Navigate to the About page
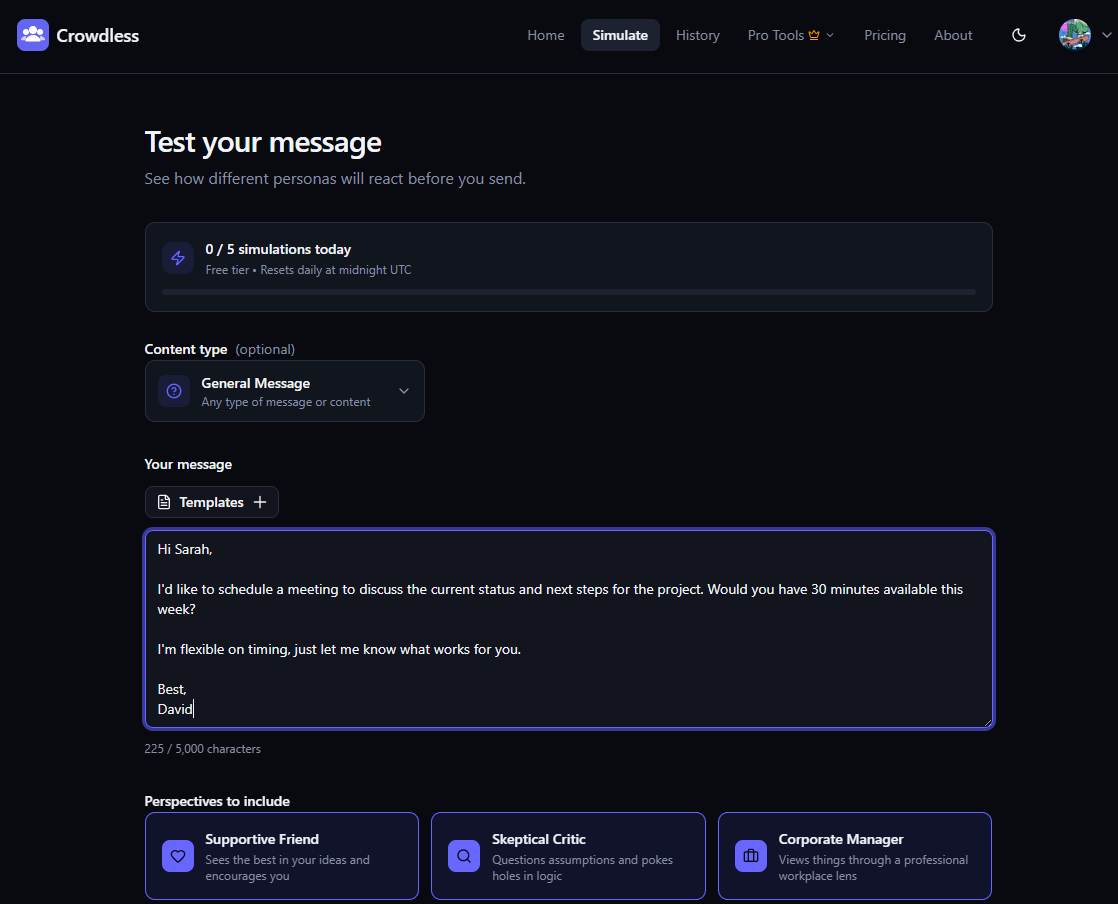Screen dimensions: 1118x904 (953, 35)
